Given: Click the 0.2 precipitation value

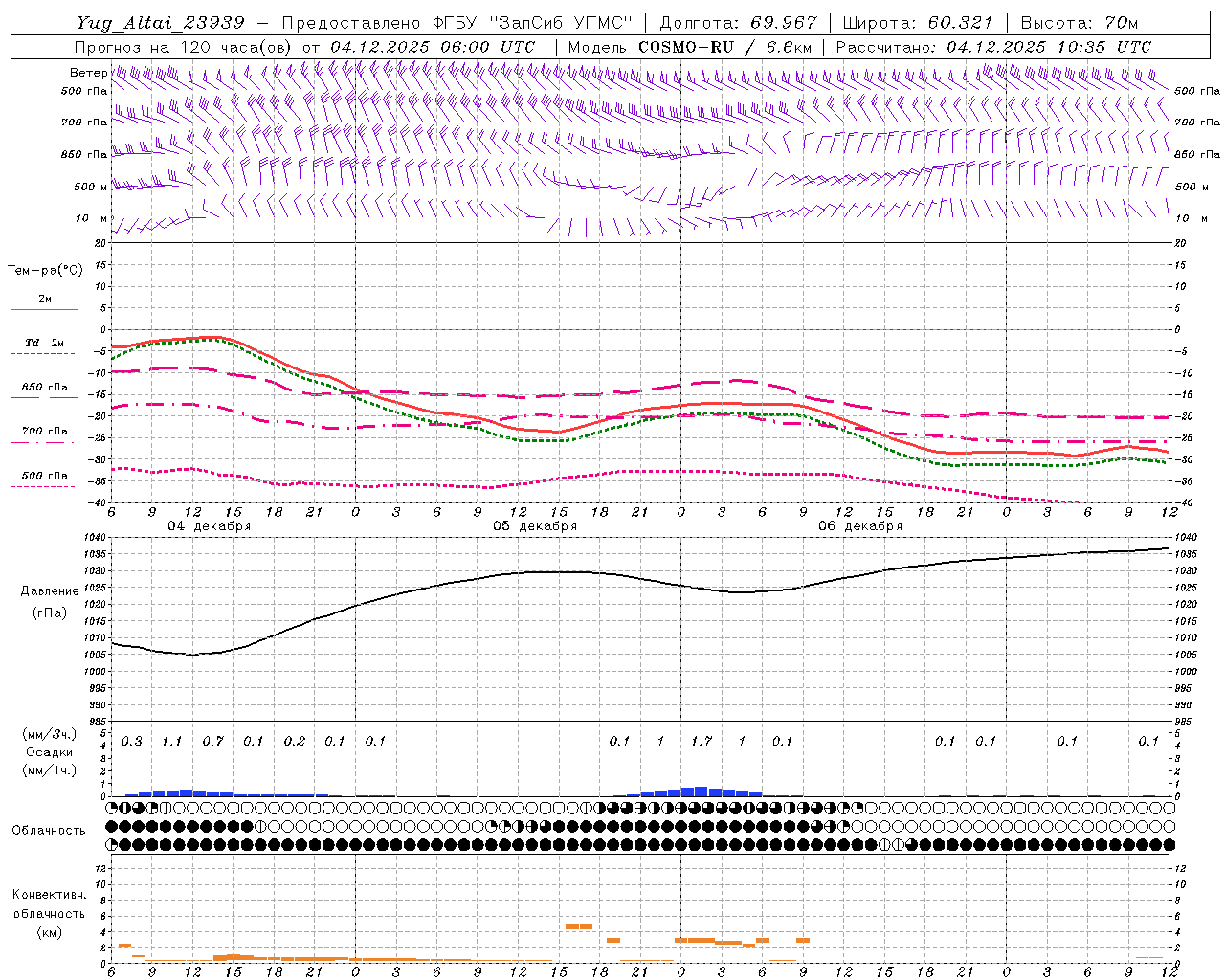Looking at the screenshot, I should 294,742.
